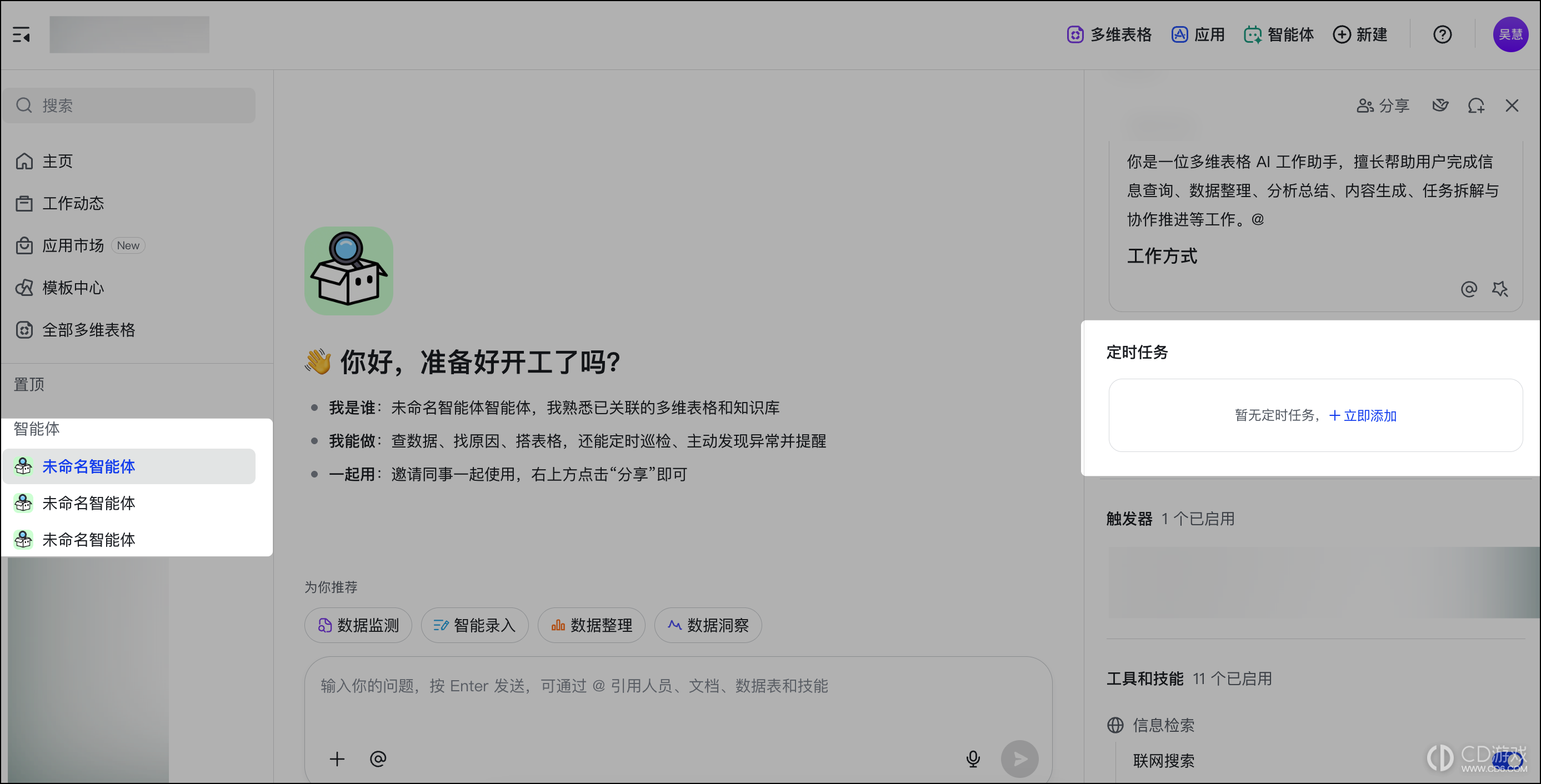
Task: Select the third 未命名智能体 entry
Action: pos(129,539)
